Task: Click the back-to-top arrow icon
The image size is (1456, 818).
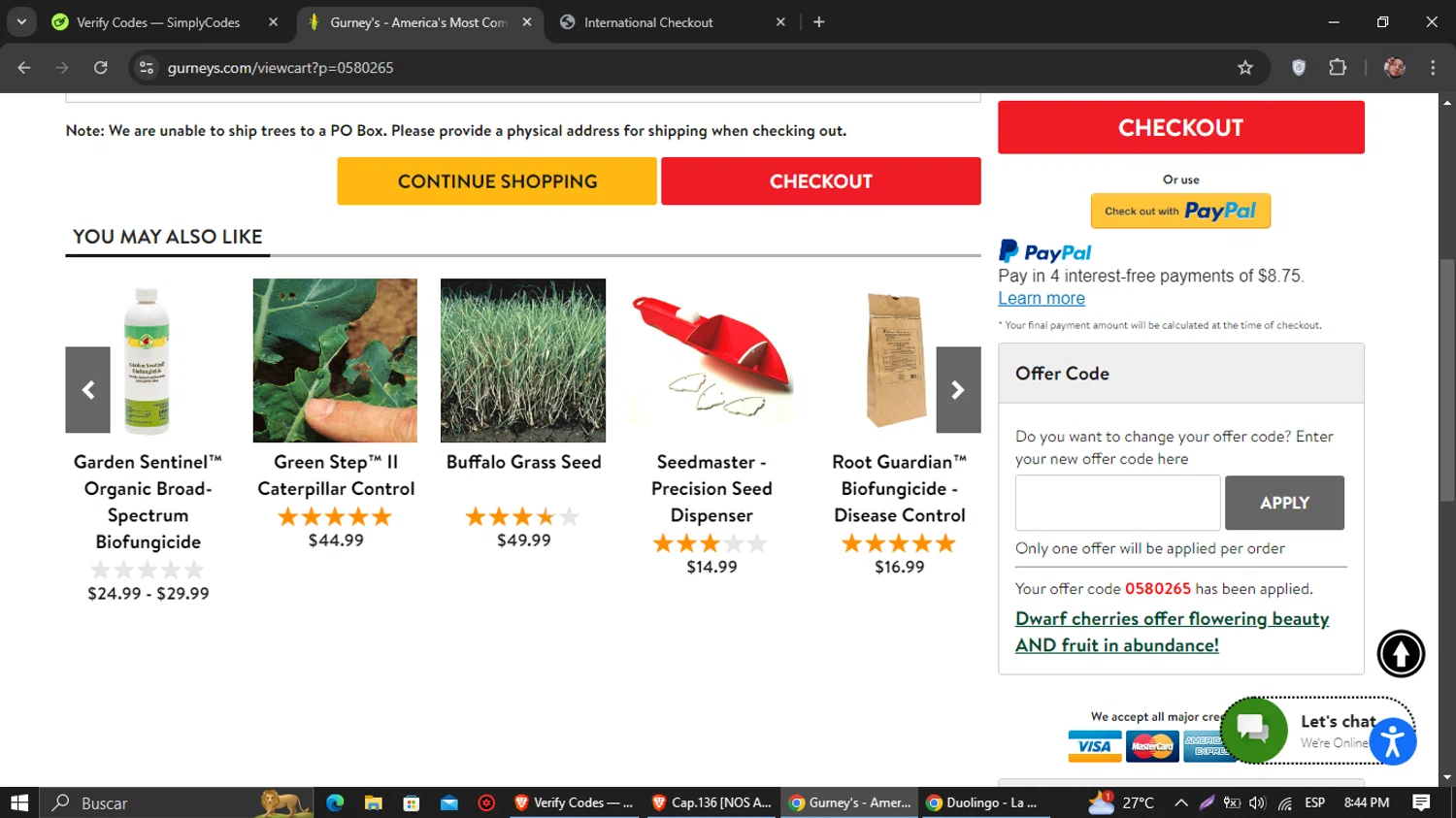Action: tap(1401, 654)
